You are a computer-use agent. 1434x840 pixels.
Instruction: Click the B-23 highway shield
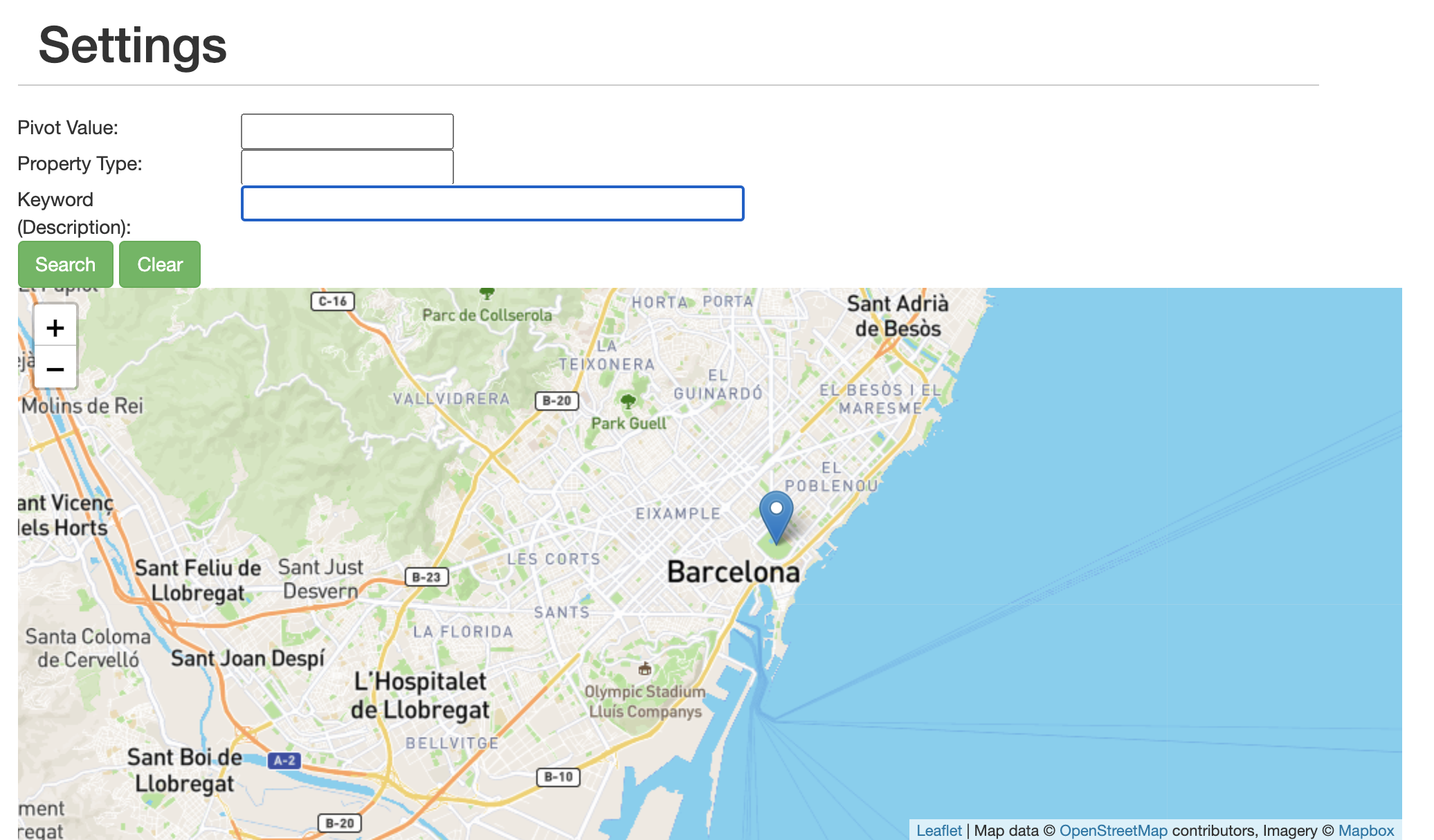426,577
